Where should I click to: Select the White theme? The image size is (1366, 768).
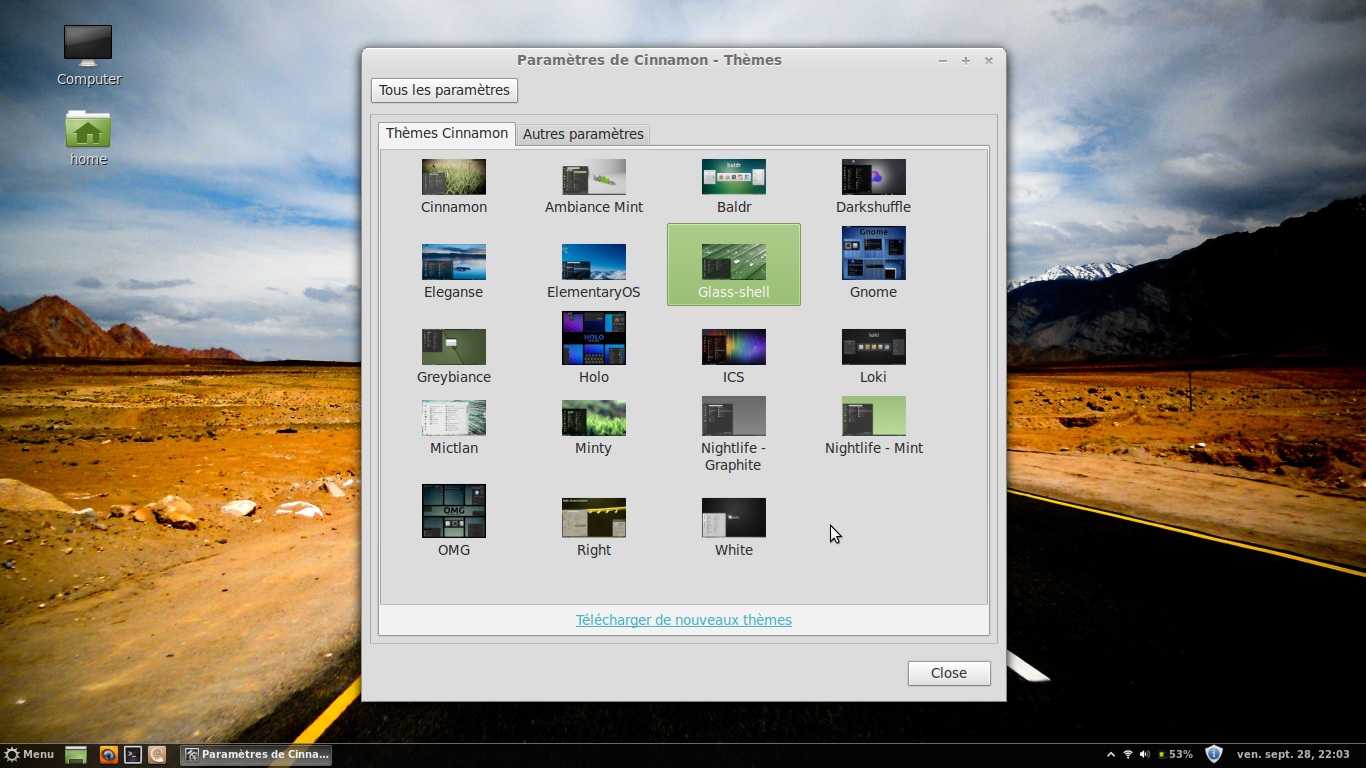point(734,528)
